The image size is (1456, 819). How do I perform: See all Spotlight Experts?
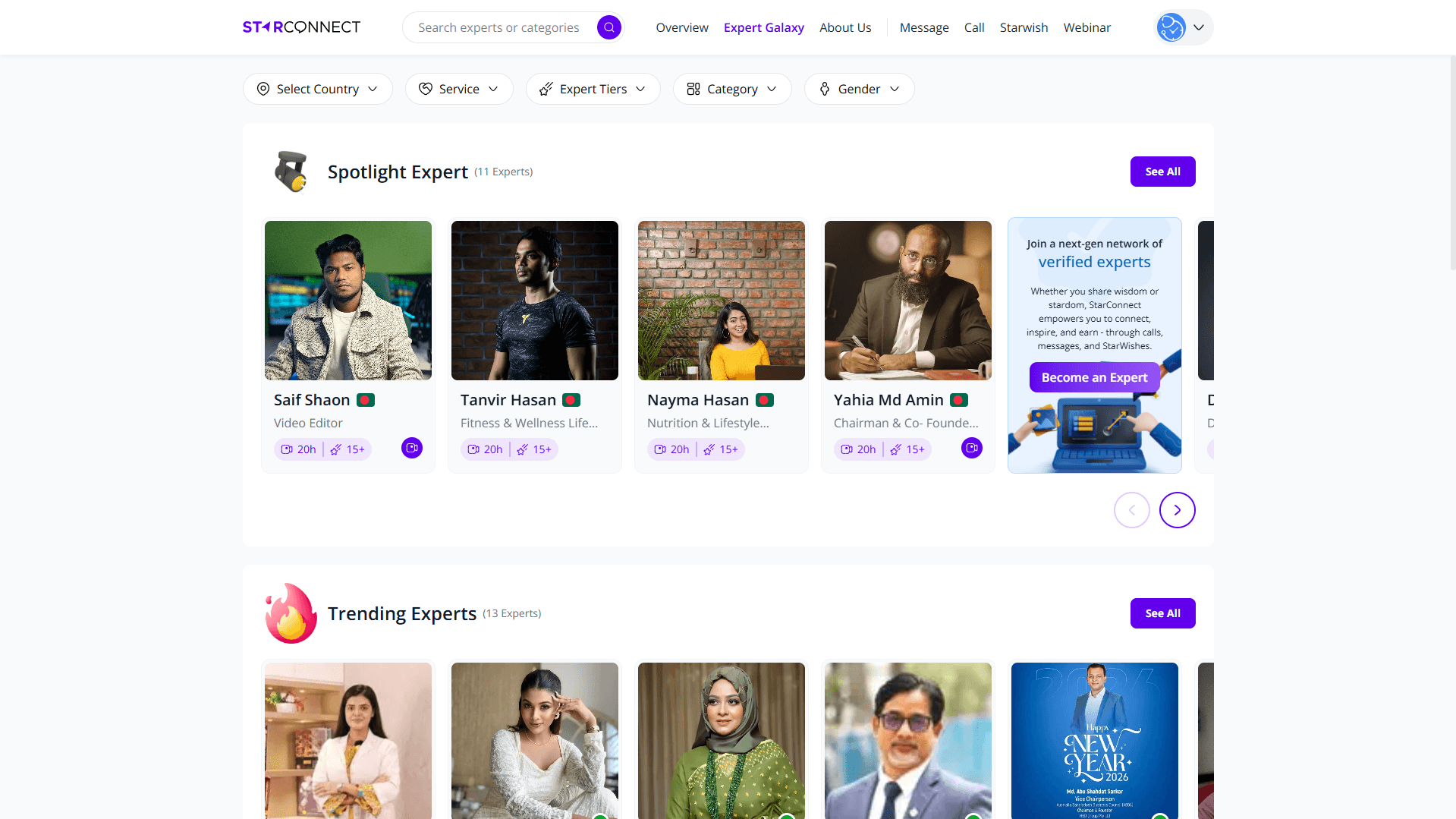click(x=1163, y=172)
